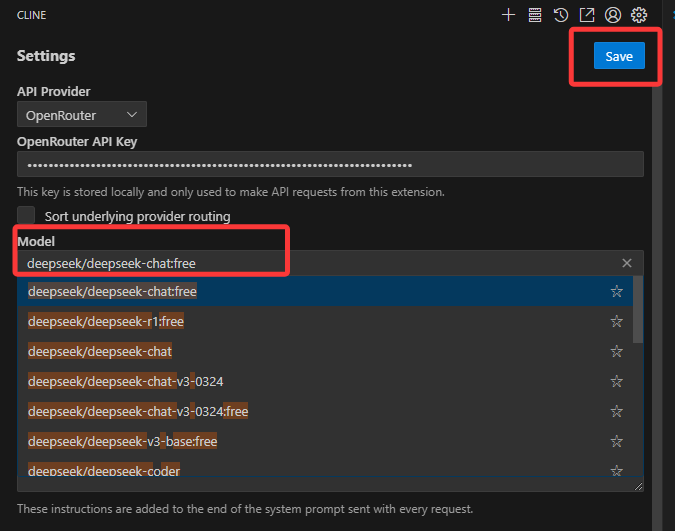Click the Save button

coord(619,56)
